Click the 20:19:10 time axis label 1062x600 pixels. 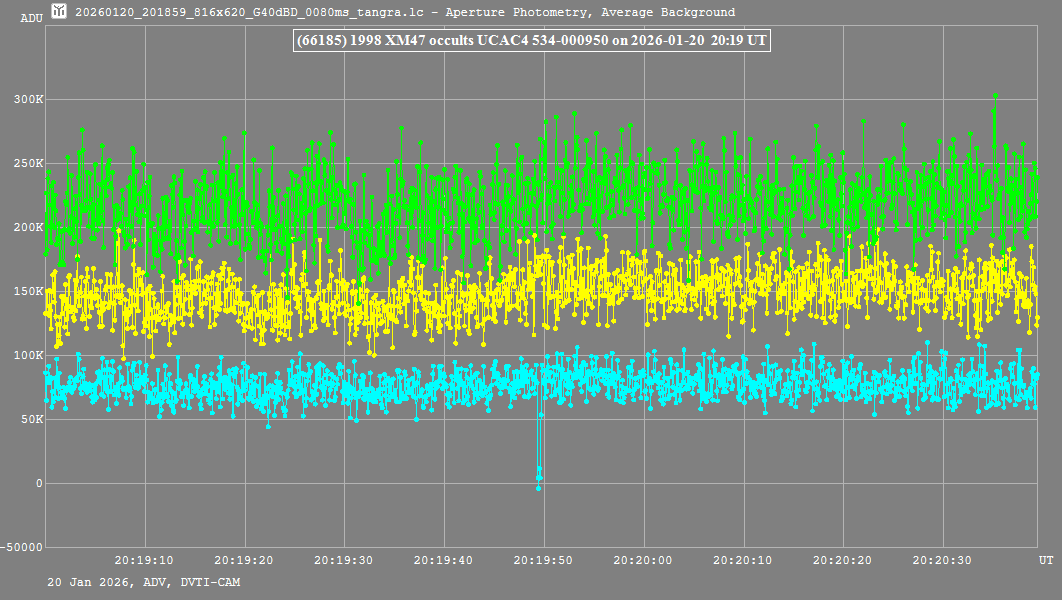(x=144, y=561)
